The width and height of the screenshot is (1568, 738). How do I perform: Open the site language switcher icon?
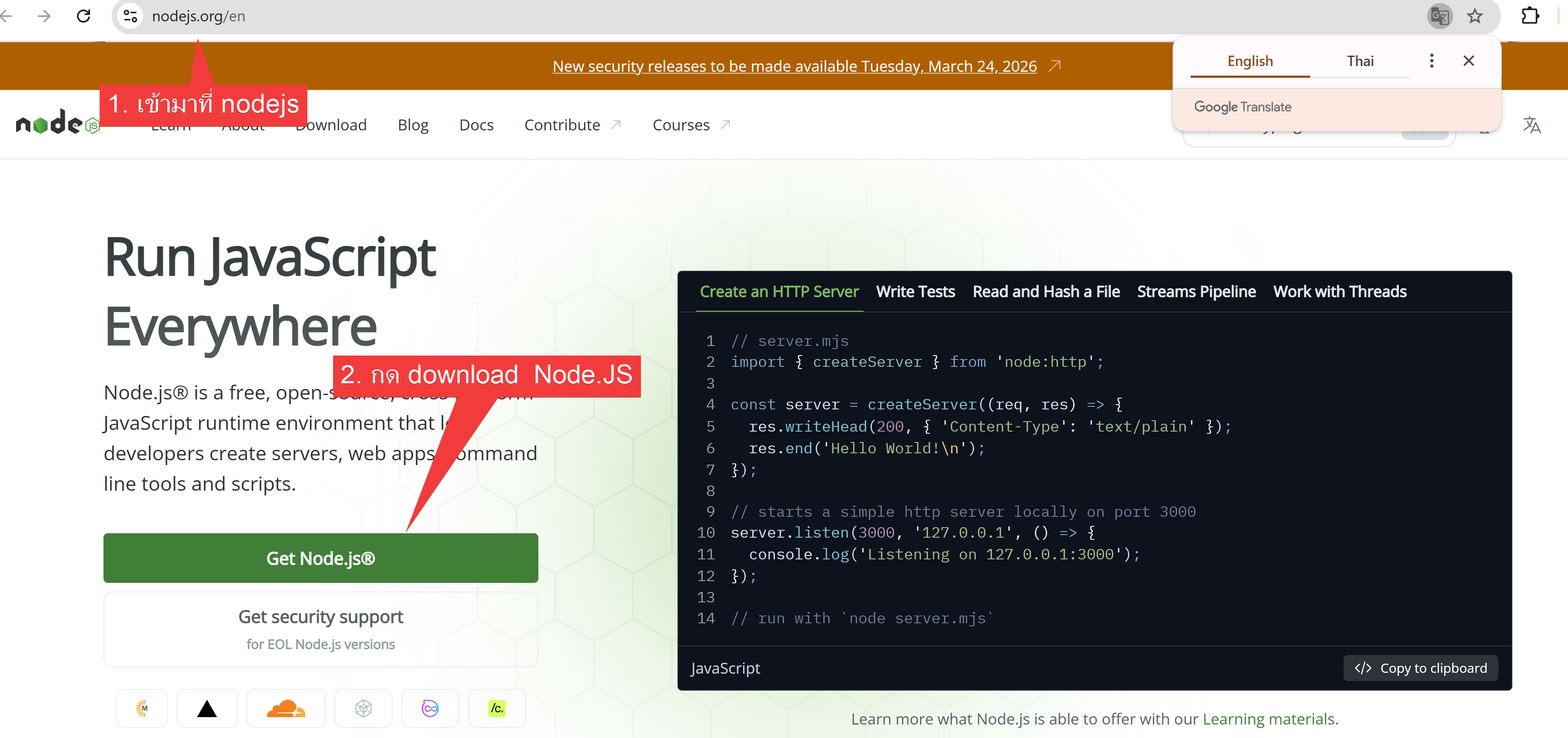(x=1531, y=125)
